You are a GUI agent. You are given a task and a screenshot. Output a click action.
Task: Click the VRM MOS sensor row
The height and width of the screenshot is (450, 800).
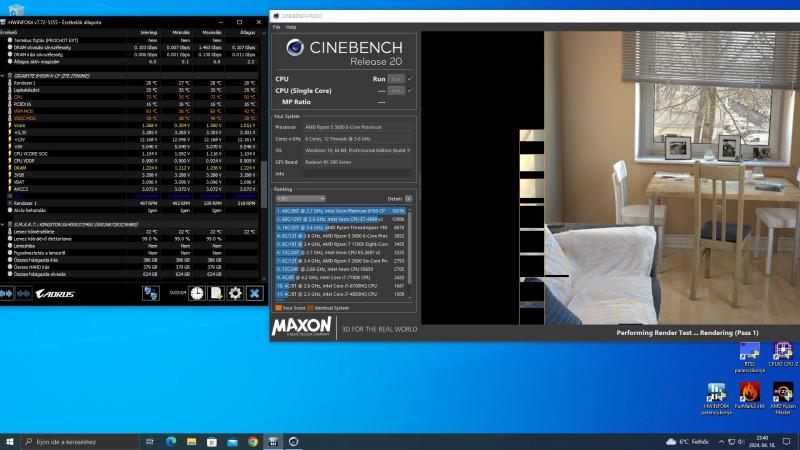(130, 111)
